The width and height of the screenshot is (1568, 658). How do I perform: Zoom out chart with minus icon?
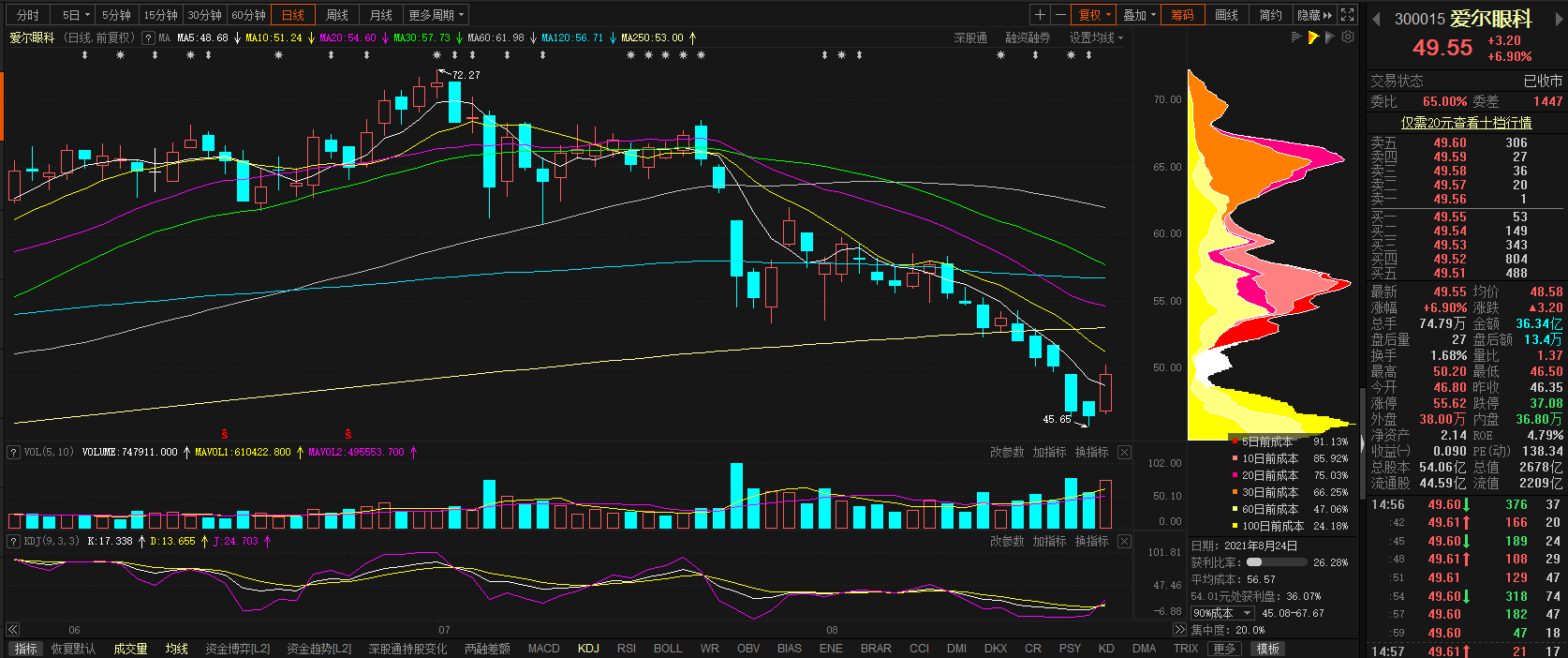(x=1060, y=15)
